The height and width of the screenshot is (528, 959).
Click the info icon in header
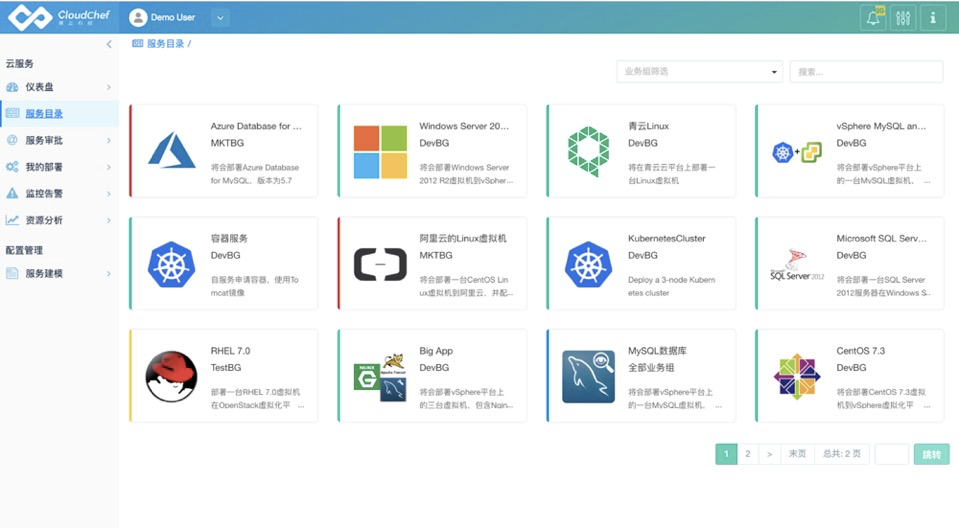(933, 18)
